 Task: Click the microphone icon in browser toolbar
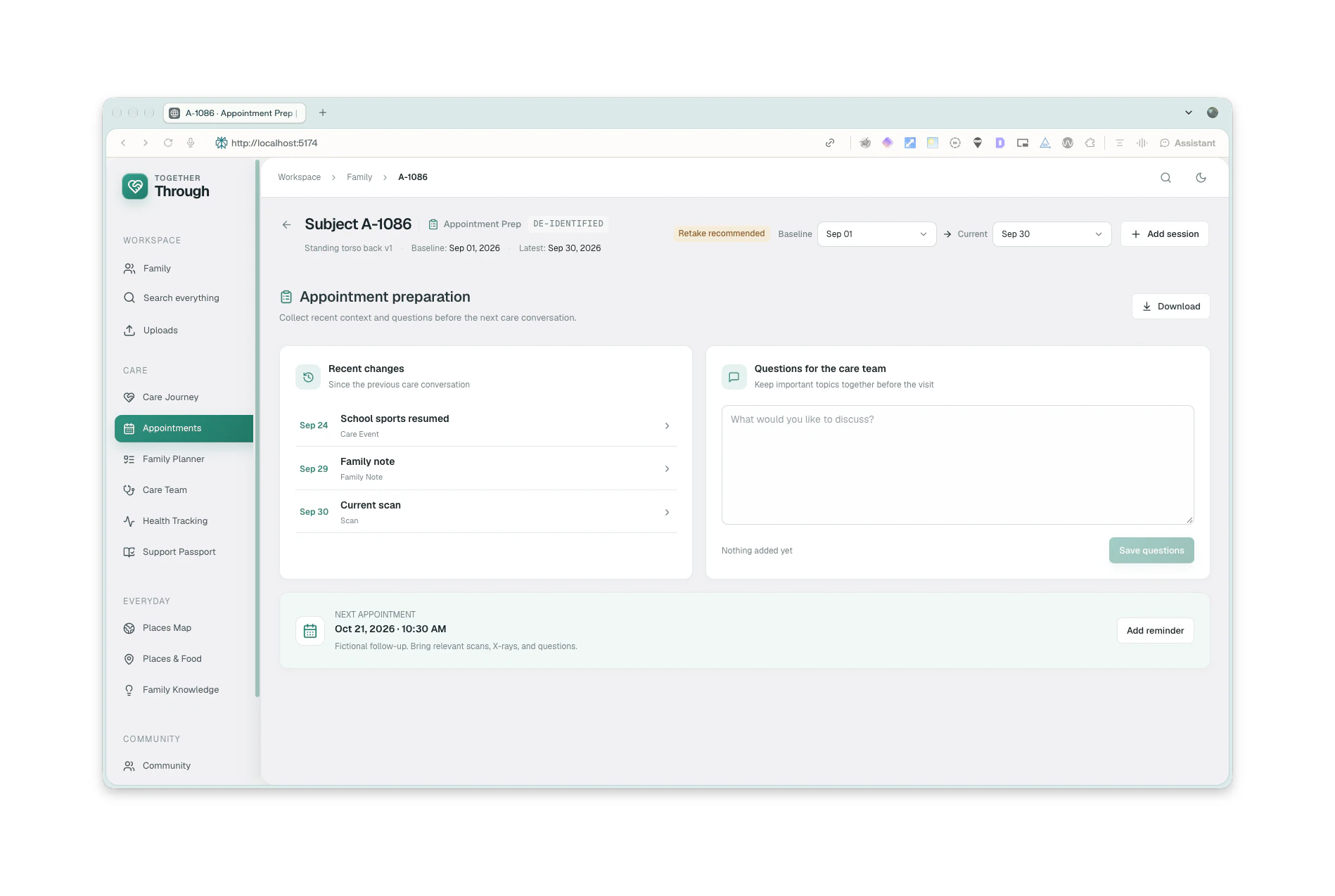(191, 143)
